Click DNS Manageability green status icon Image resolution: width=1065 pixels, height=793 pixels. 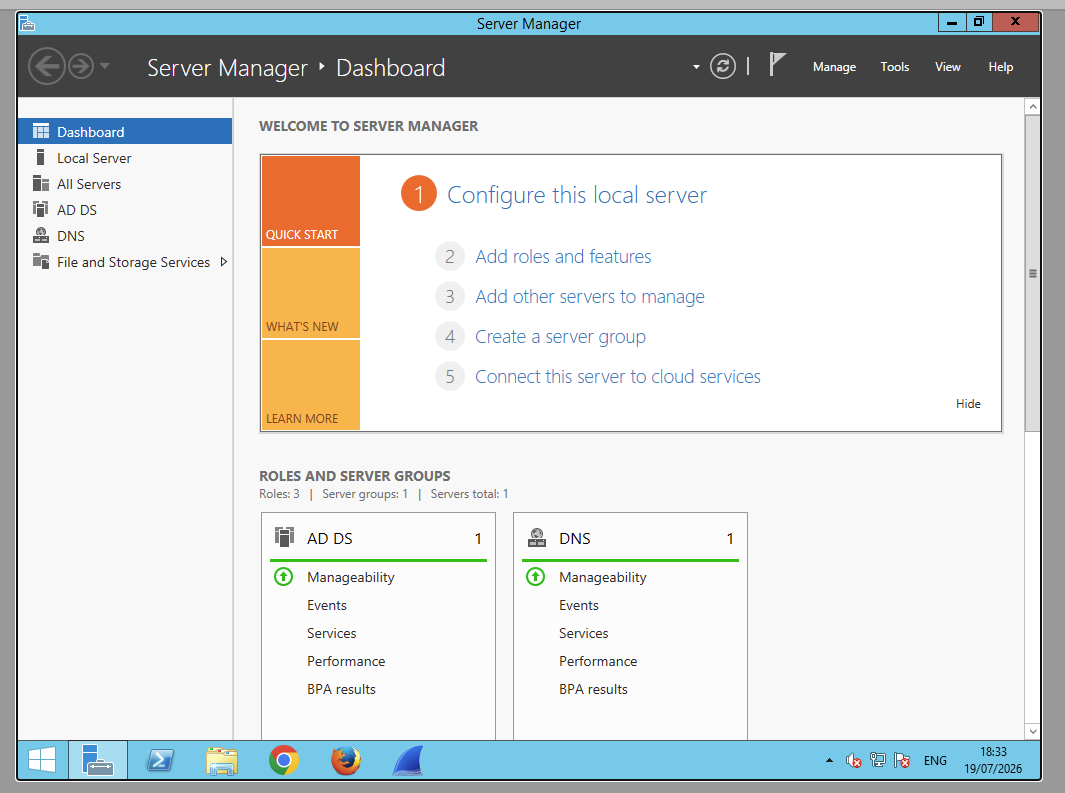pos(535,577)
